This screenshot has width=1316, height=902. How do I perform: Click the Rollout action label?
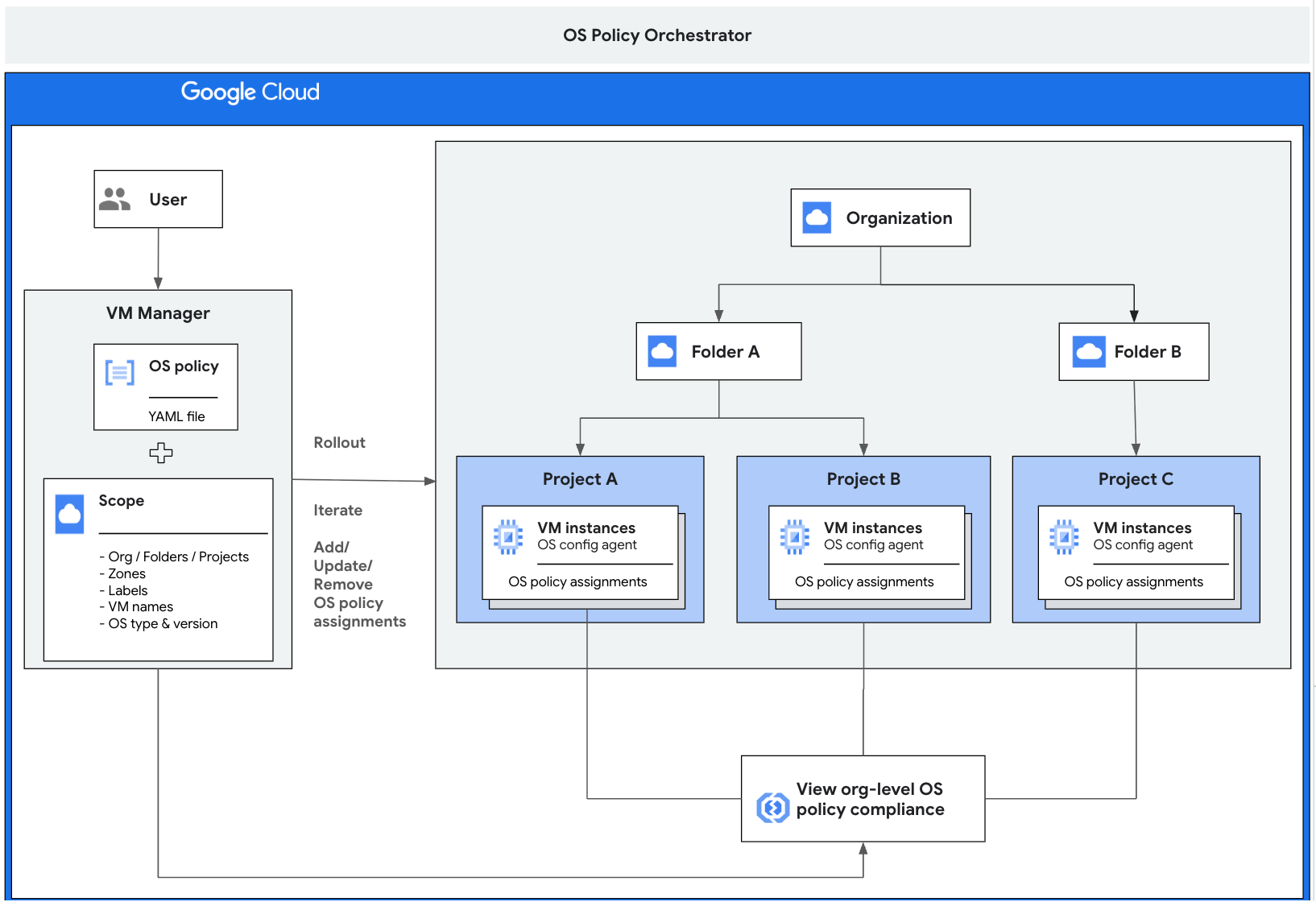[339, 442]
